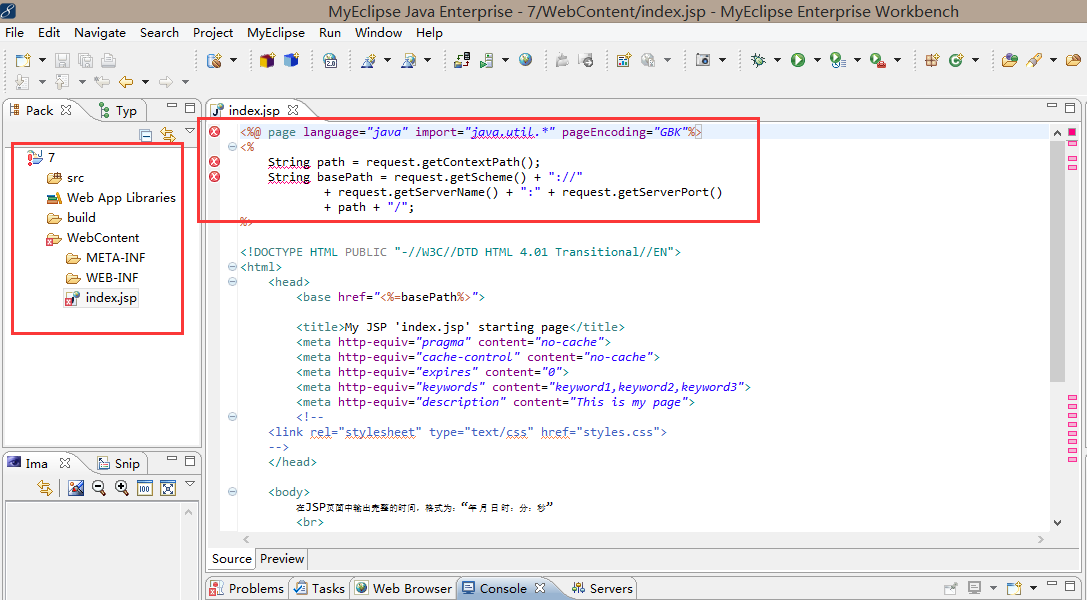Click Collapse All icon in Package Explorer

pos(146,135)
